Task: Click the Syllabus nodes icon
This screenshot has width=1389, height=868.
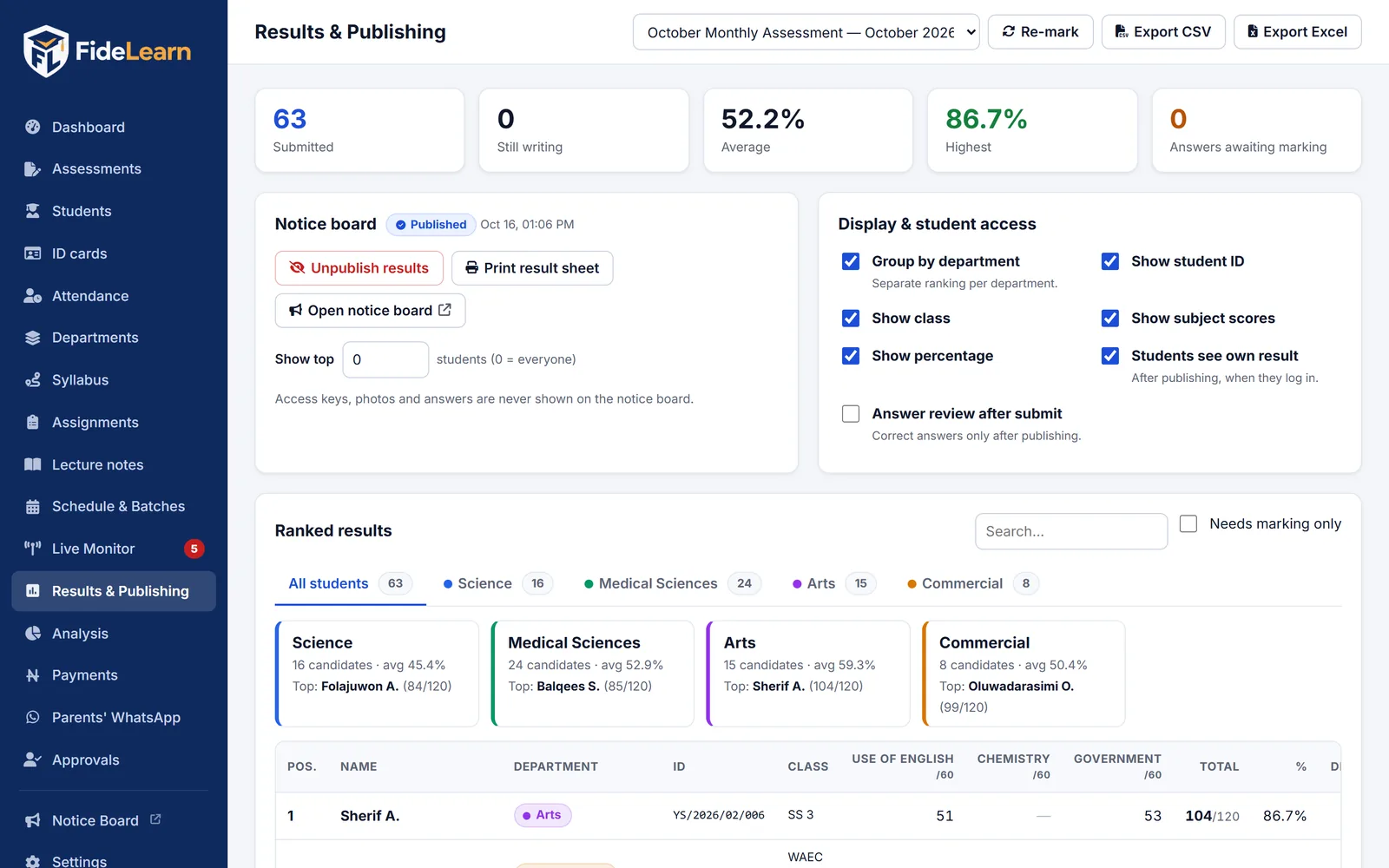Action: [33, 380]
